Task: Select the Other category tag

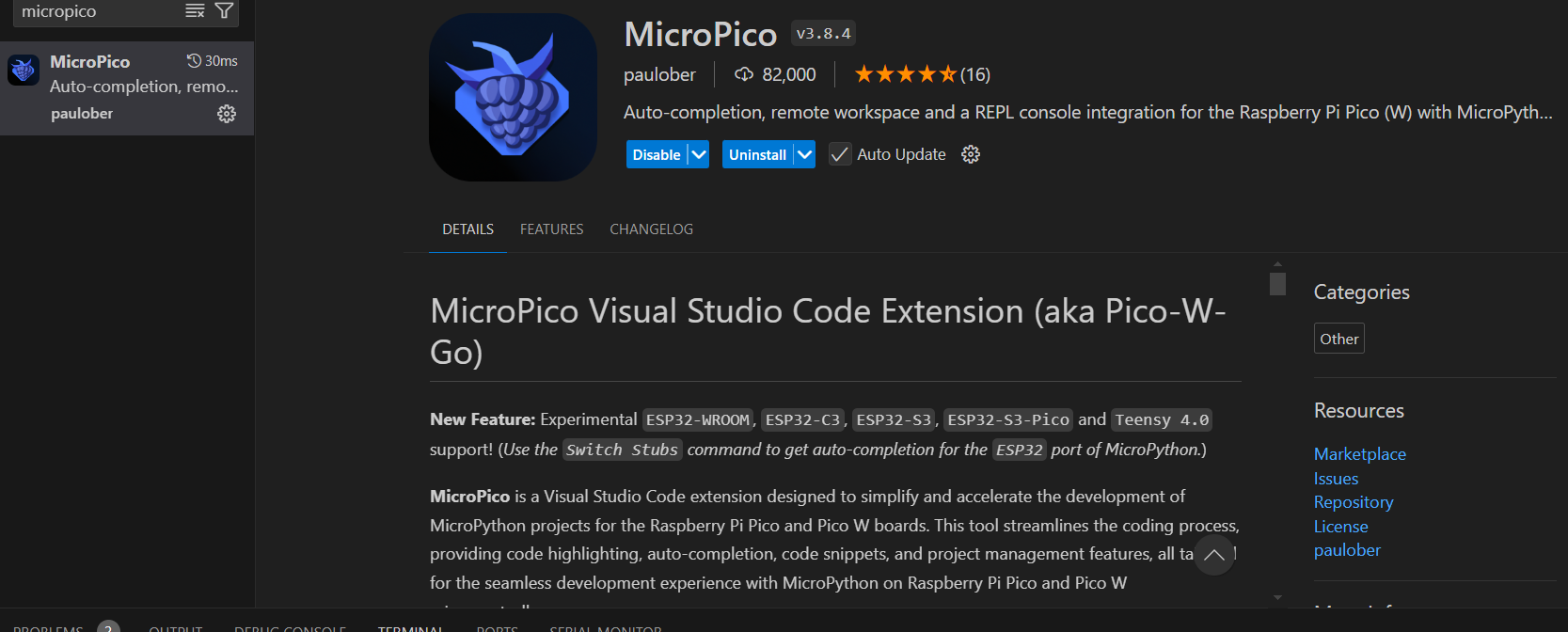Action: [x=1339, y=339]
